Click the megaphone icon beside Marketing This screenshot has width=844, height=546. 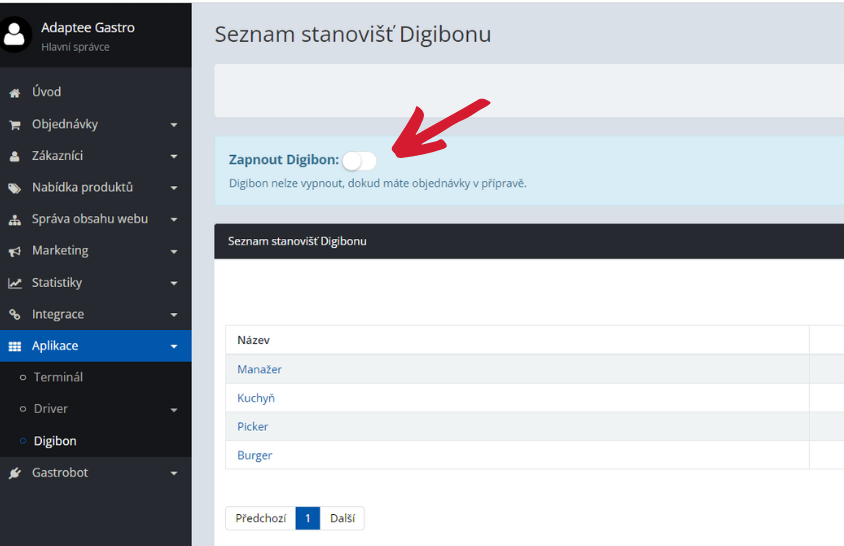click(x=15, y=251)
